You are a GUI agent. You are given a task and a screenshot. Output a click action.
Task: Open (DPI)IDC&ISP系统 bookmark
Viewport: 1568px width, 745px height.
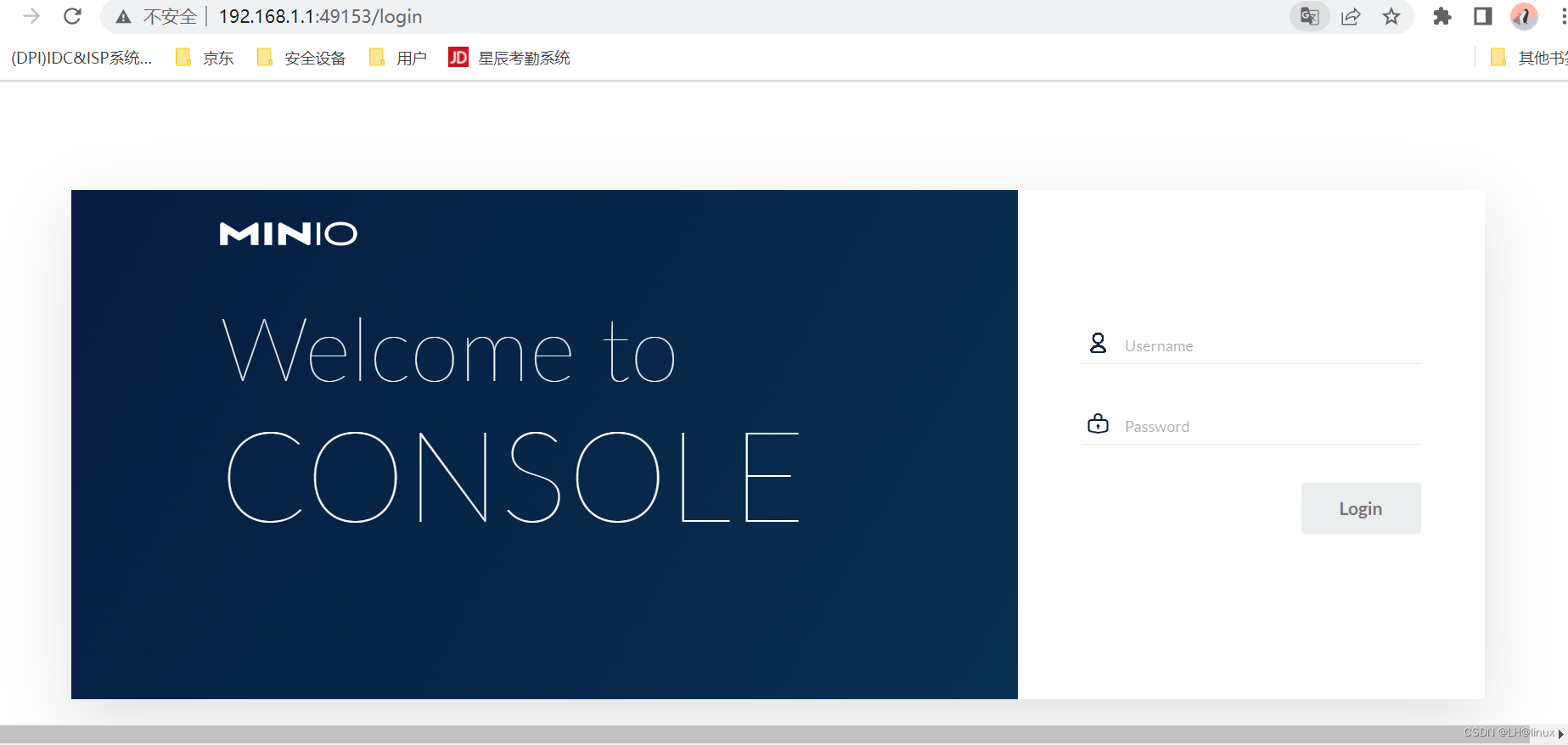(x=81, y=58)
